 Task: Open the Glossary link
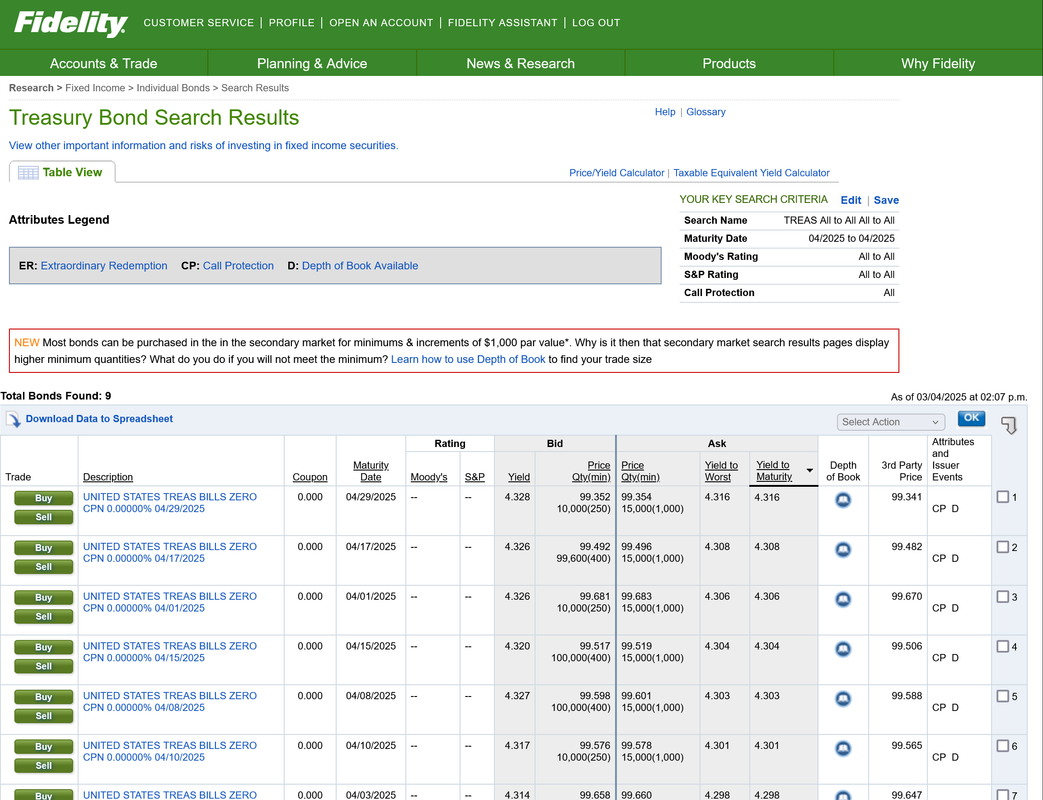pyautogui.click(x=706, y=112)
